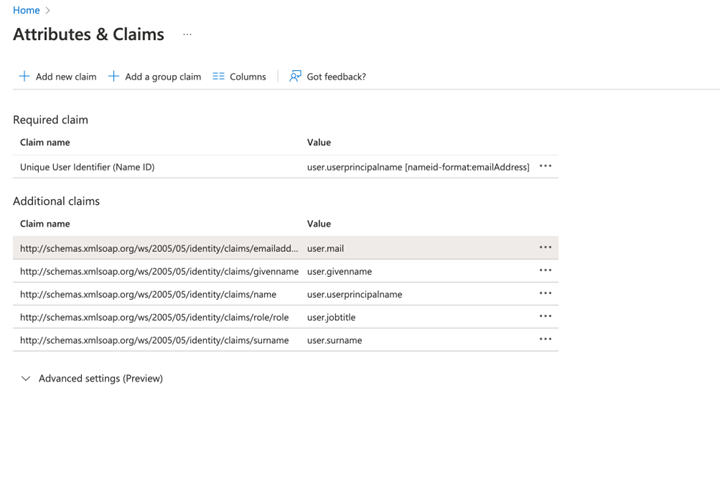This screenshot has height=484, width=720.
Task: Open options menu for the user.userprincipalname name claim
Action: [x=545, y=294]
